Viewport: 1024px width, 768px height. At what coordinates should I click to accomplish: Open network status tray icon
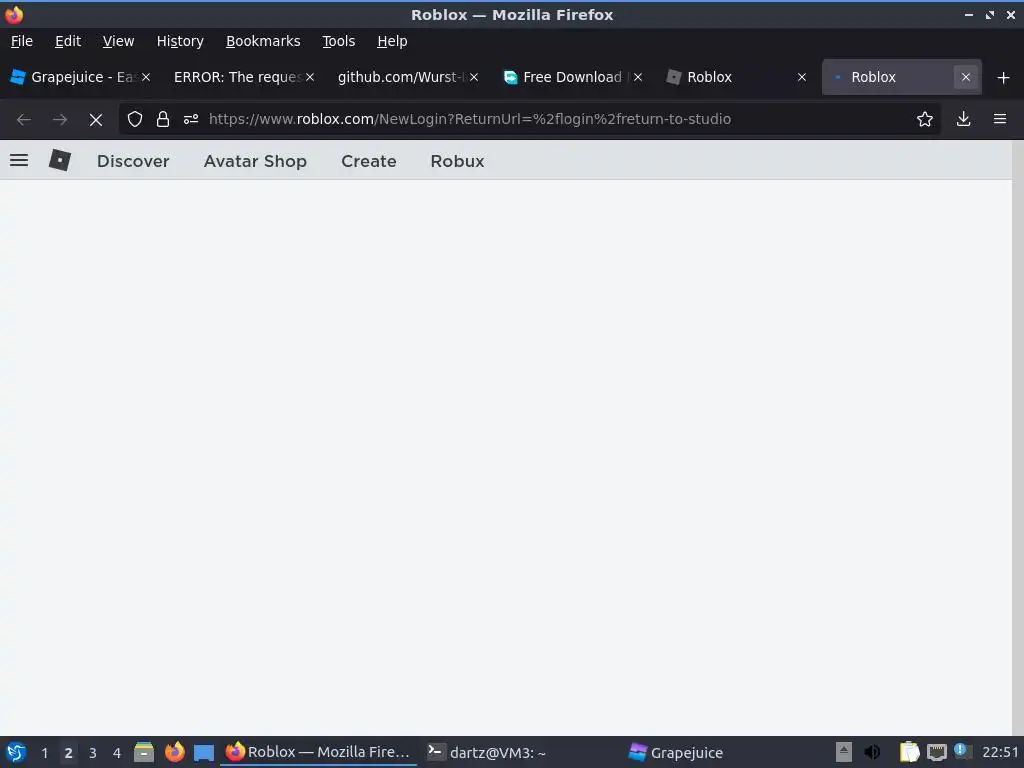pyautogui.click(x=936, y=752)
